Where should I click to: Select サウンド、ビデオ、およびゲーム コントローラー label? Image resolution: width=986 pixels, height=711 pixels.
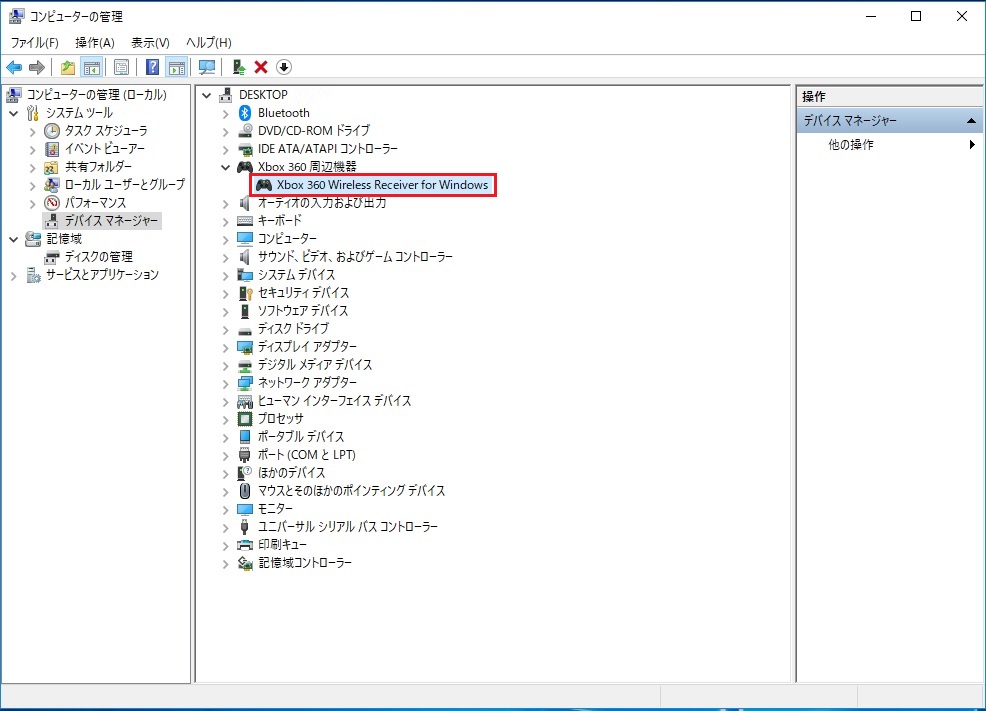(x=355, y=257)
